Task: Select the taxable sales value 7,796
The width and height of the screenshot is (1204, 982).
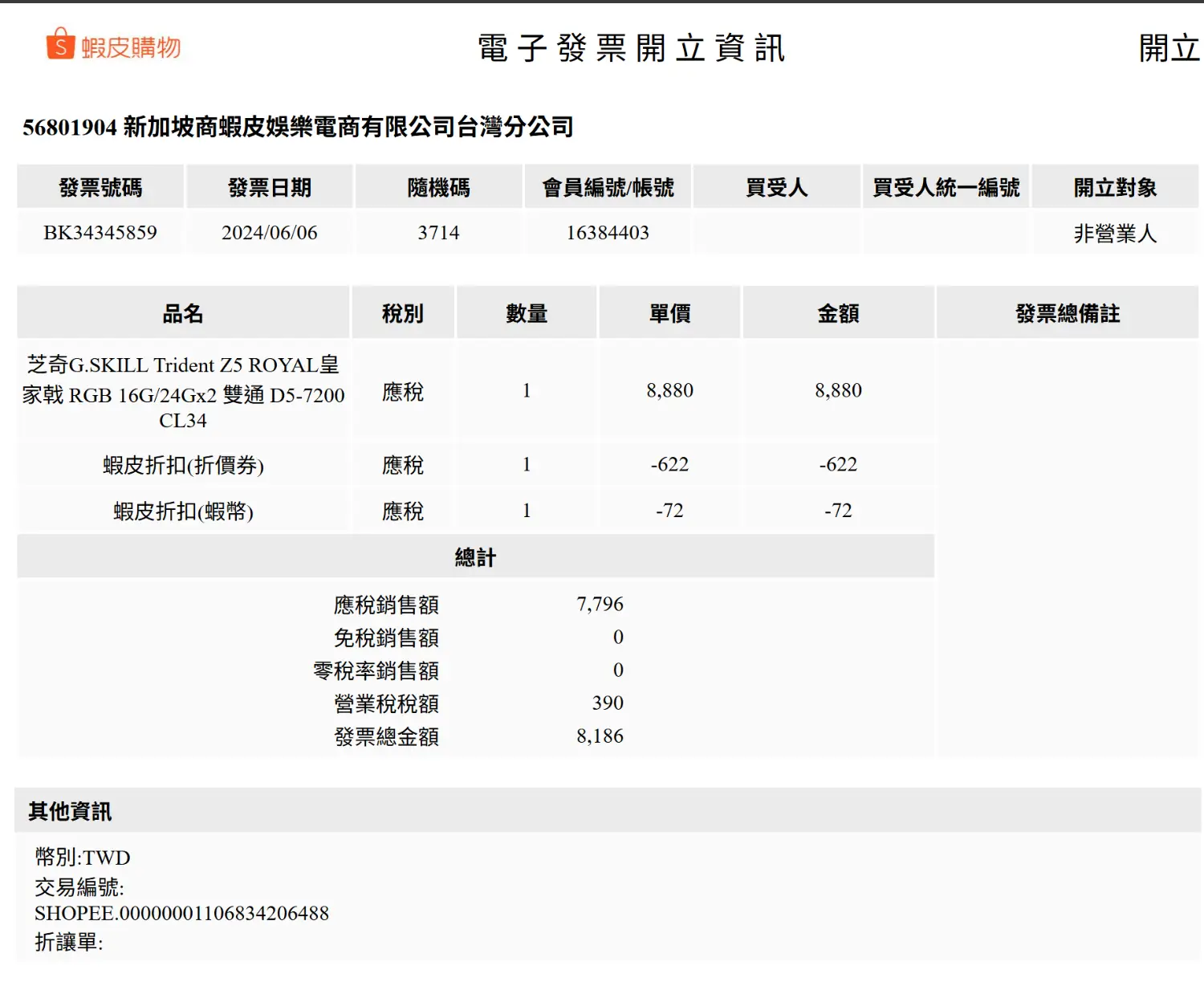Action: coord(600,604)
